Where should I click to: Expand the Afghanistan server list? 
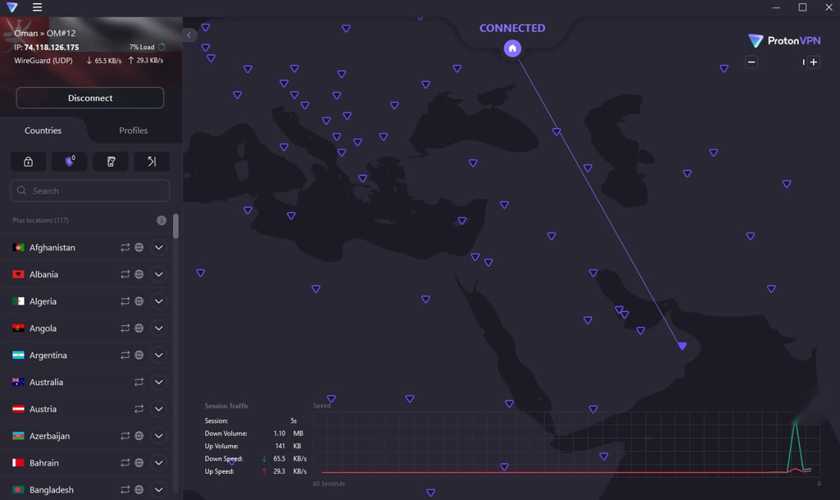158,247
